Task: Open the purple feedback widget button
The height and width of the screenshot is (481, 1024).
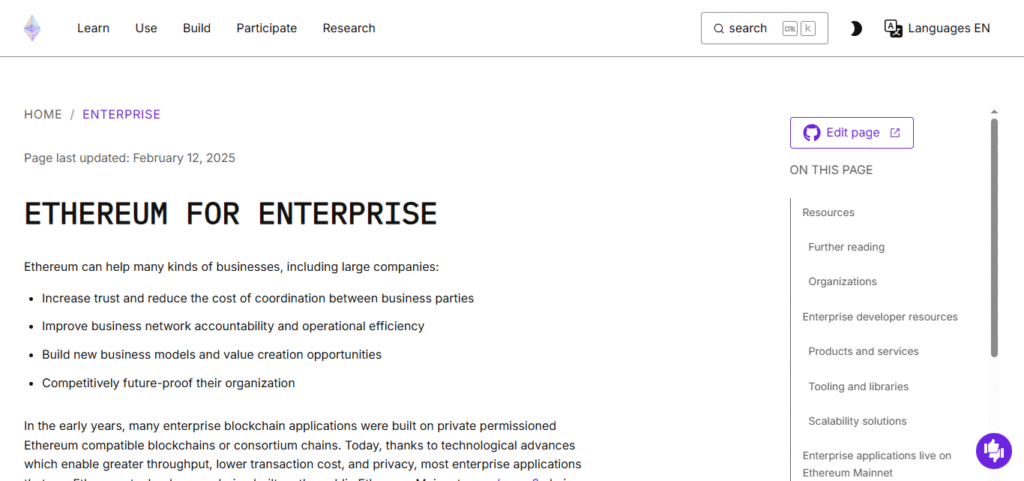Action: pyautogui.click(x=993, y=450)
